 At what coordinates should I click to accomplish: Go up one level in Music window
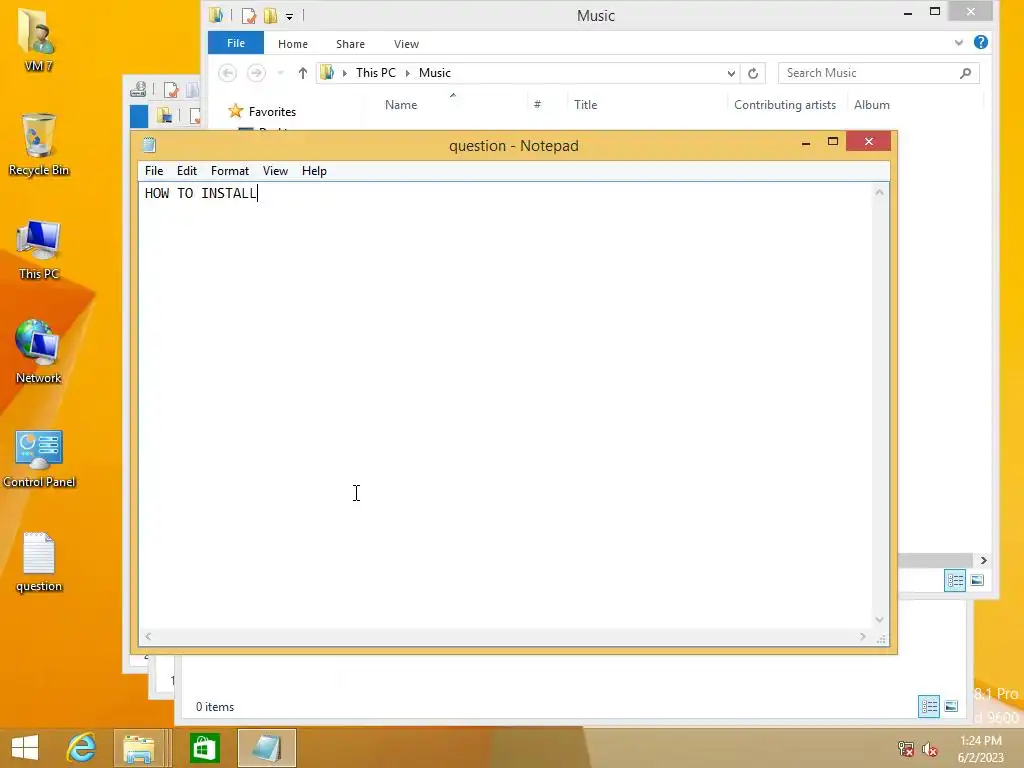click(302, 73)
